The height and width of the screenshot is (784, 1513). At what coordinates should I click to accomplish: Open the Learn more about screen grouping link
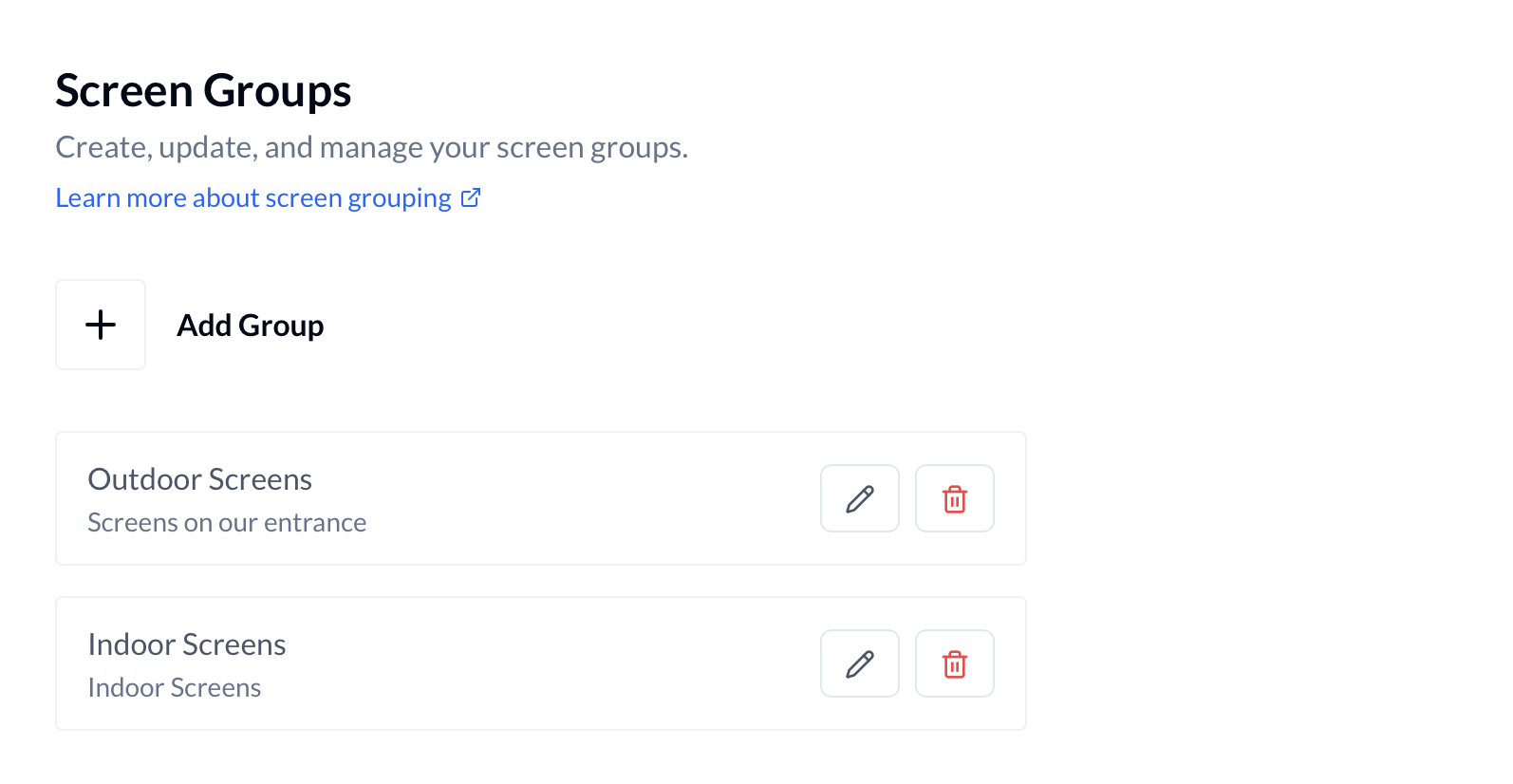[x=252, y=197]
